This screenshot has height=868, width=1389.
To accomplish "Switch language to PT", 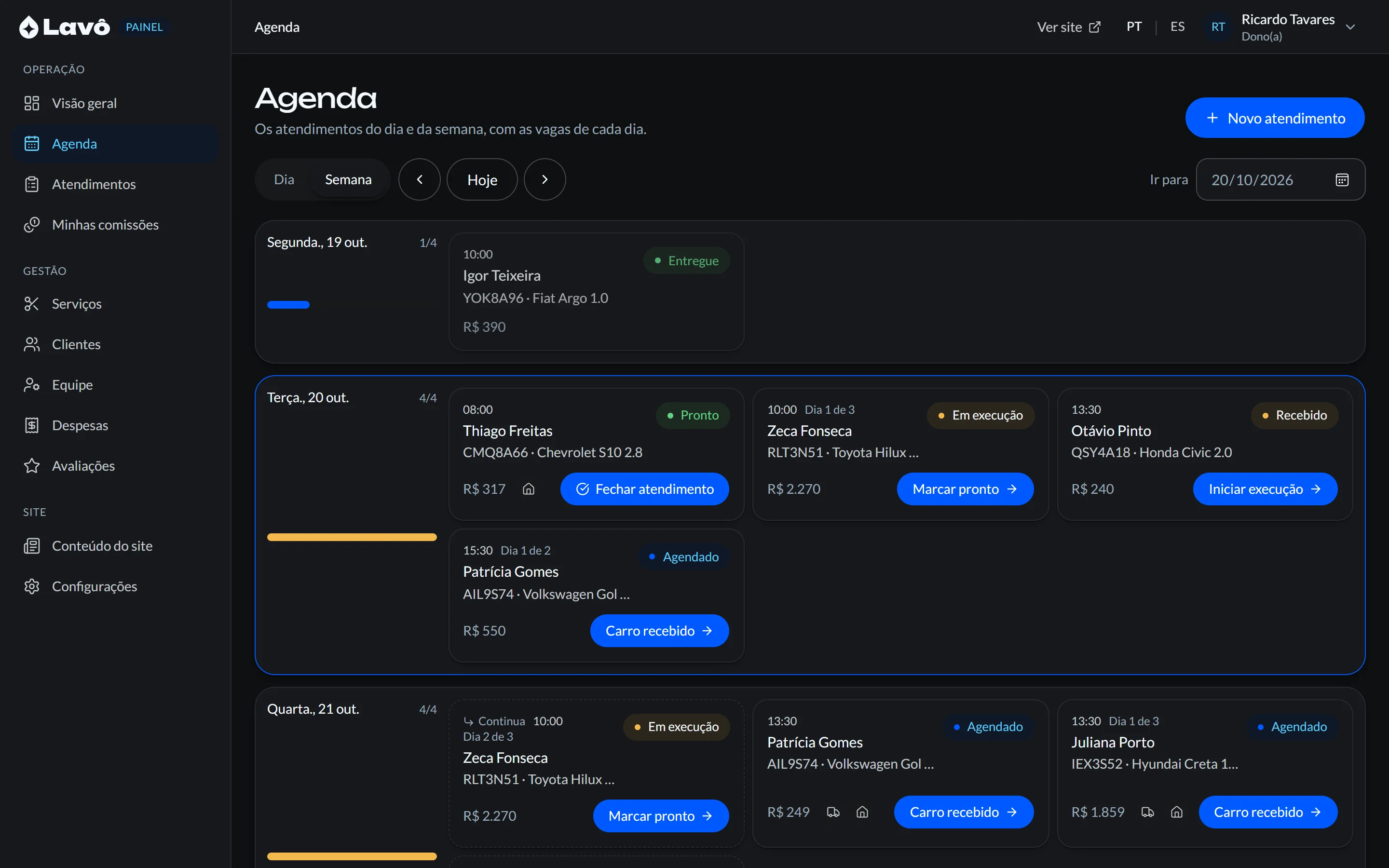I will pyautogui.click(x=1133, y=27).
